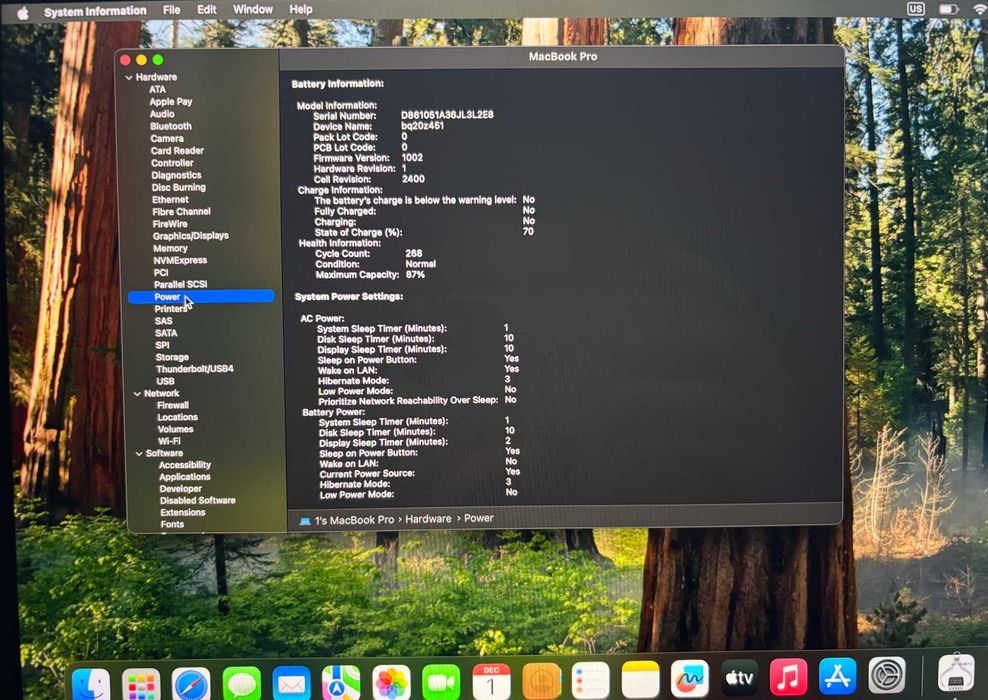
Task: Open Mail app in the Dock
Action: [x=291, y=684]
